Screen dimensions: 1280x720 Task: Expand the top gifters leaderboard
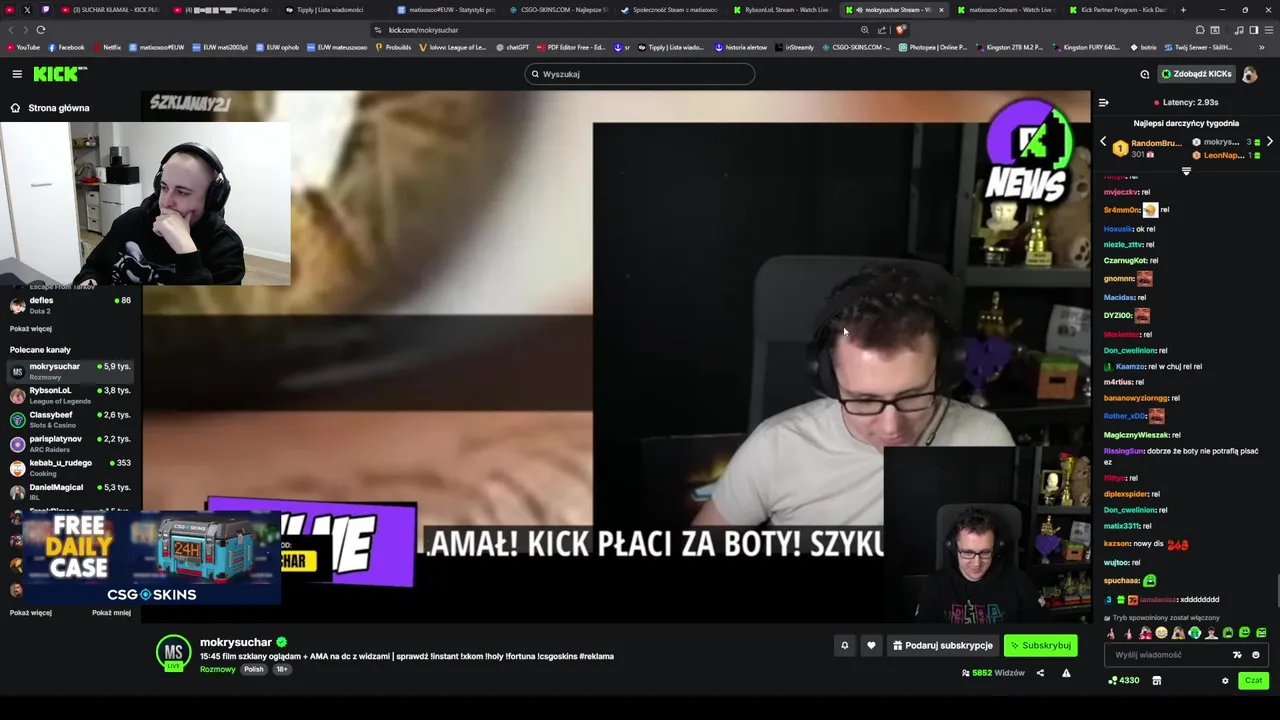point(1186,171)
